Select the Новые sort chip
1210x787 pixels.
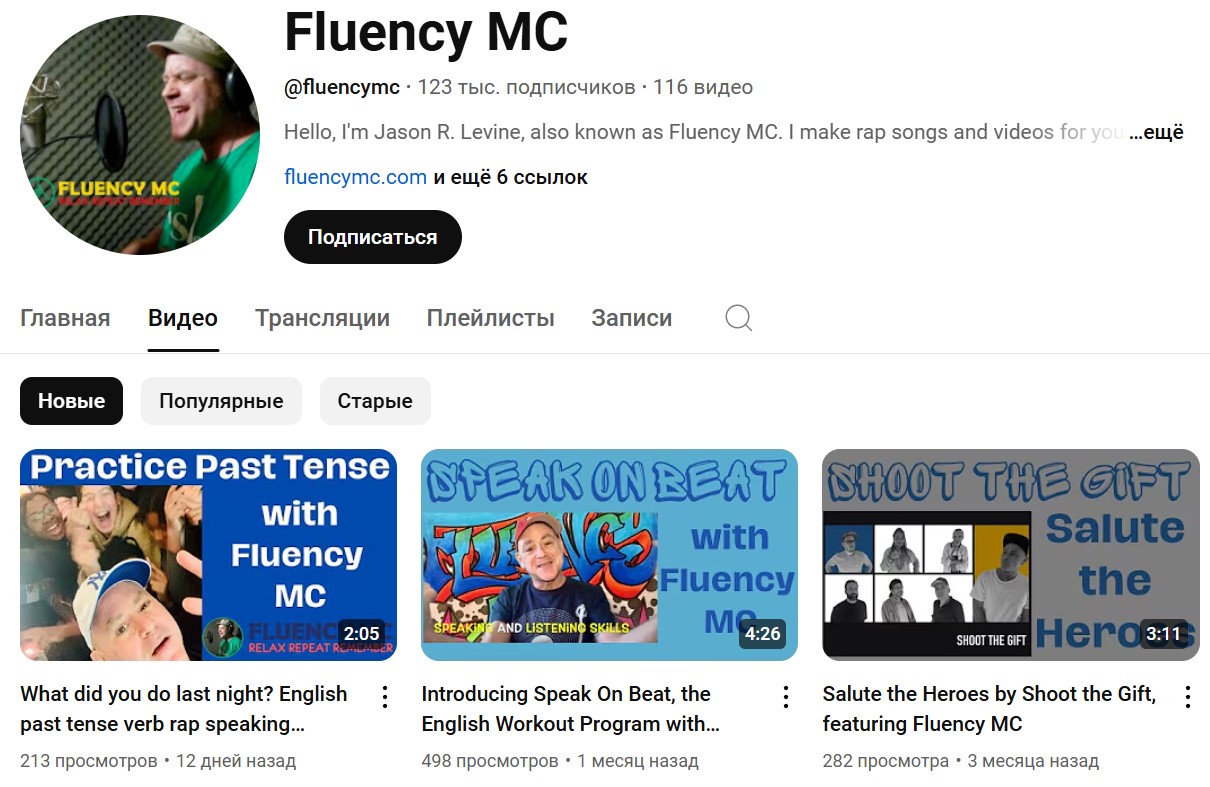click(71, 401)
